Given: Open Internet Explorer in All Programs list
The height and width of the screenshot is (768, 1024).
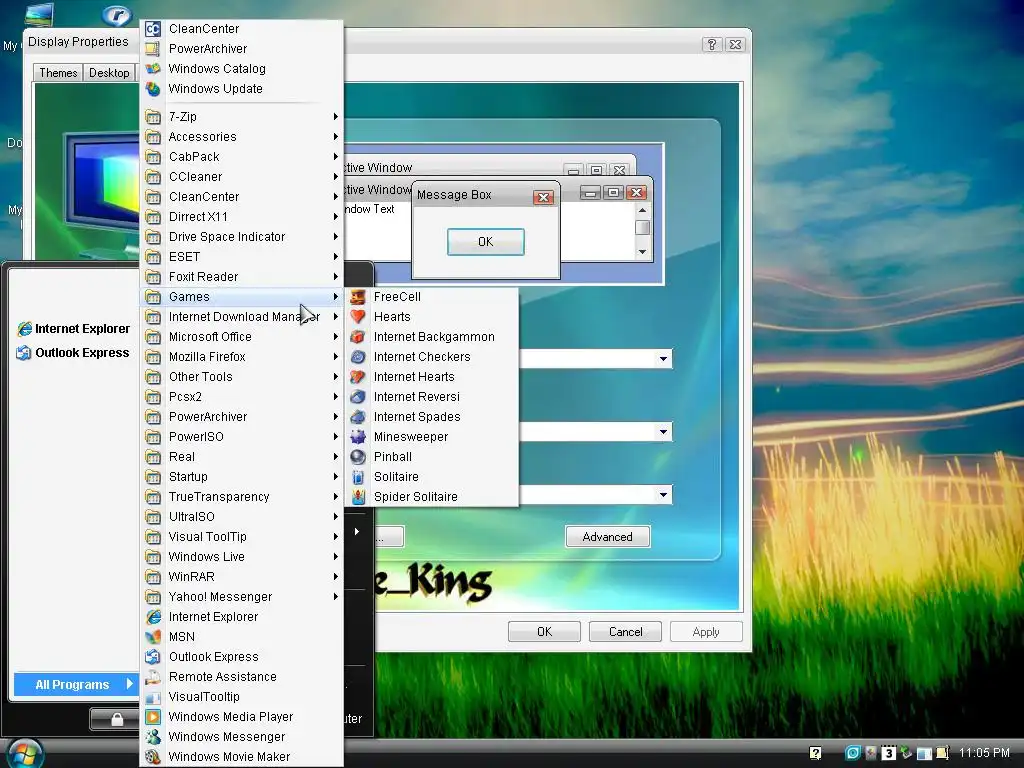Looking at the screenshot, I should pos(242,616).
